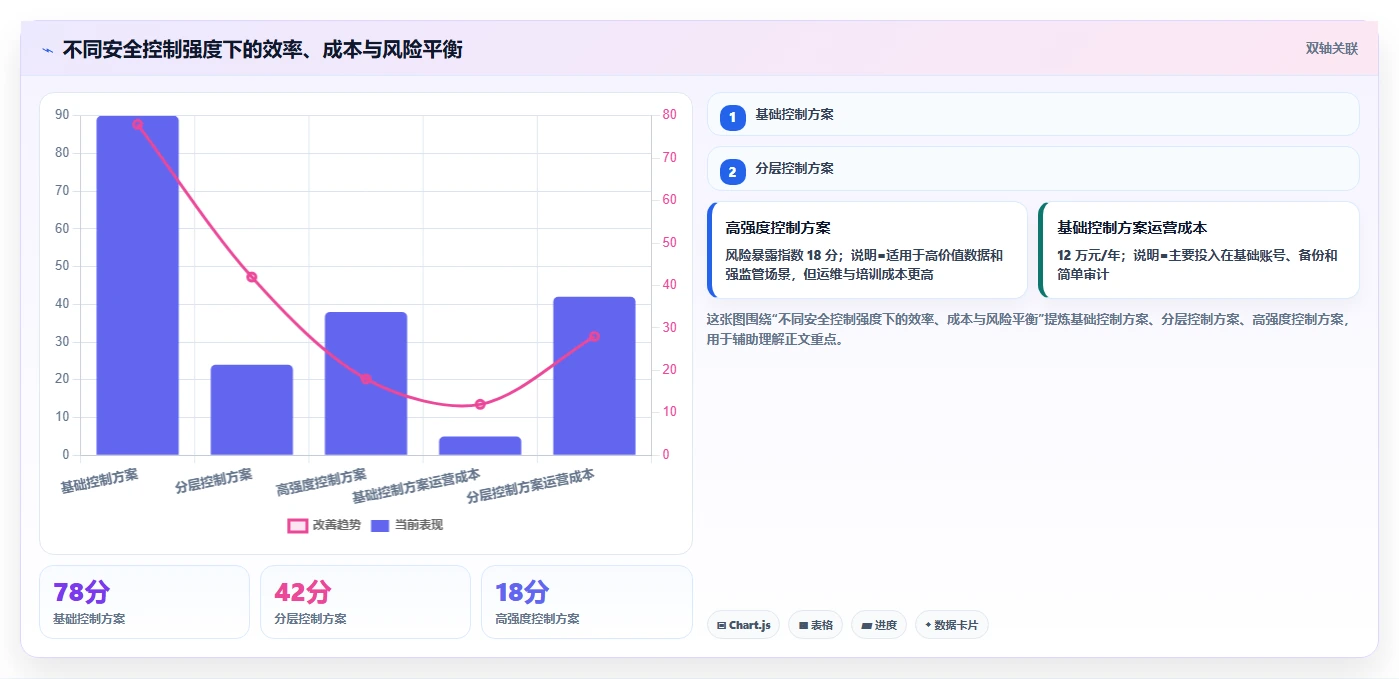Click the right pink axis value 80
This screenshot has height=679, width=1399.
(x=670, y=115)
